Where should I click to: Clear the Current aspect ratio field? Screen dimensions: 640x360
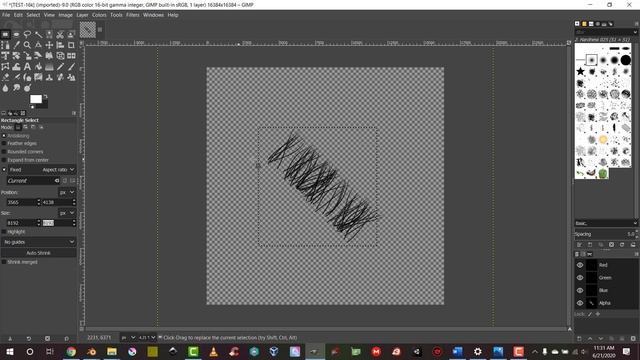[57, 181]
